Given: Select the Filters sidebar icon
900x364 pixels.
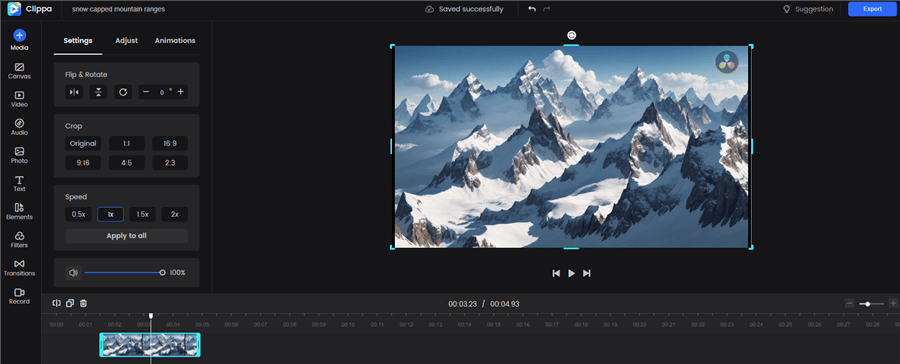Looking at the screenshot, I should pos(20,240).
